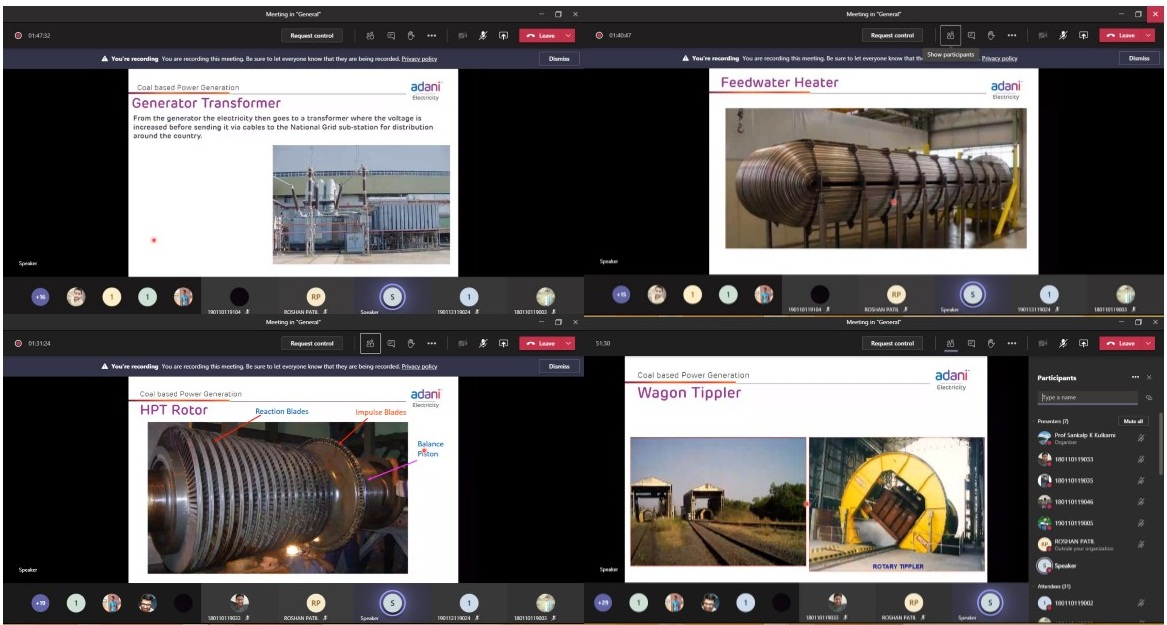Open the Leave dropdown in Wagon Tippler window
1167x625 pixels.
pyautogui.click(x=1149, y=343)
